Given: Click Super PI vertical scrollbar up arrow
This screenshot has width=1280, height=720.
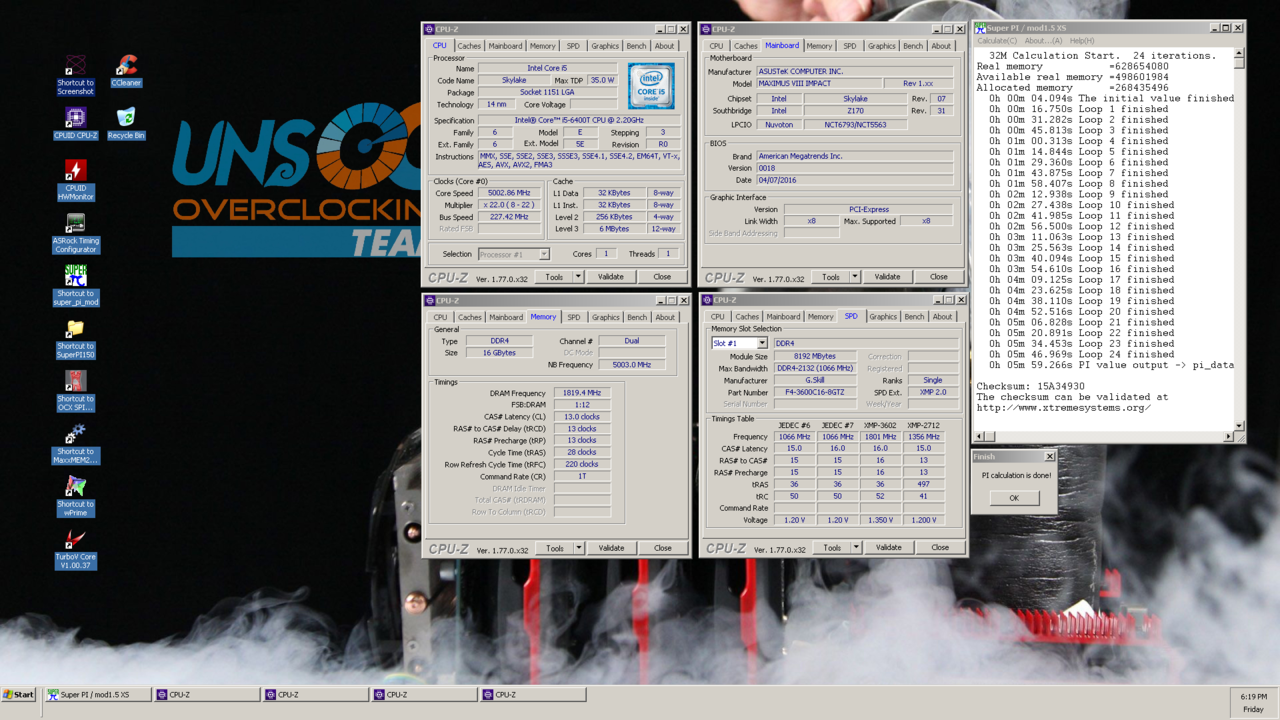Looking at the screenshot, I should point(1240,53).
